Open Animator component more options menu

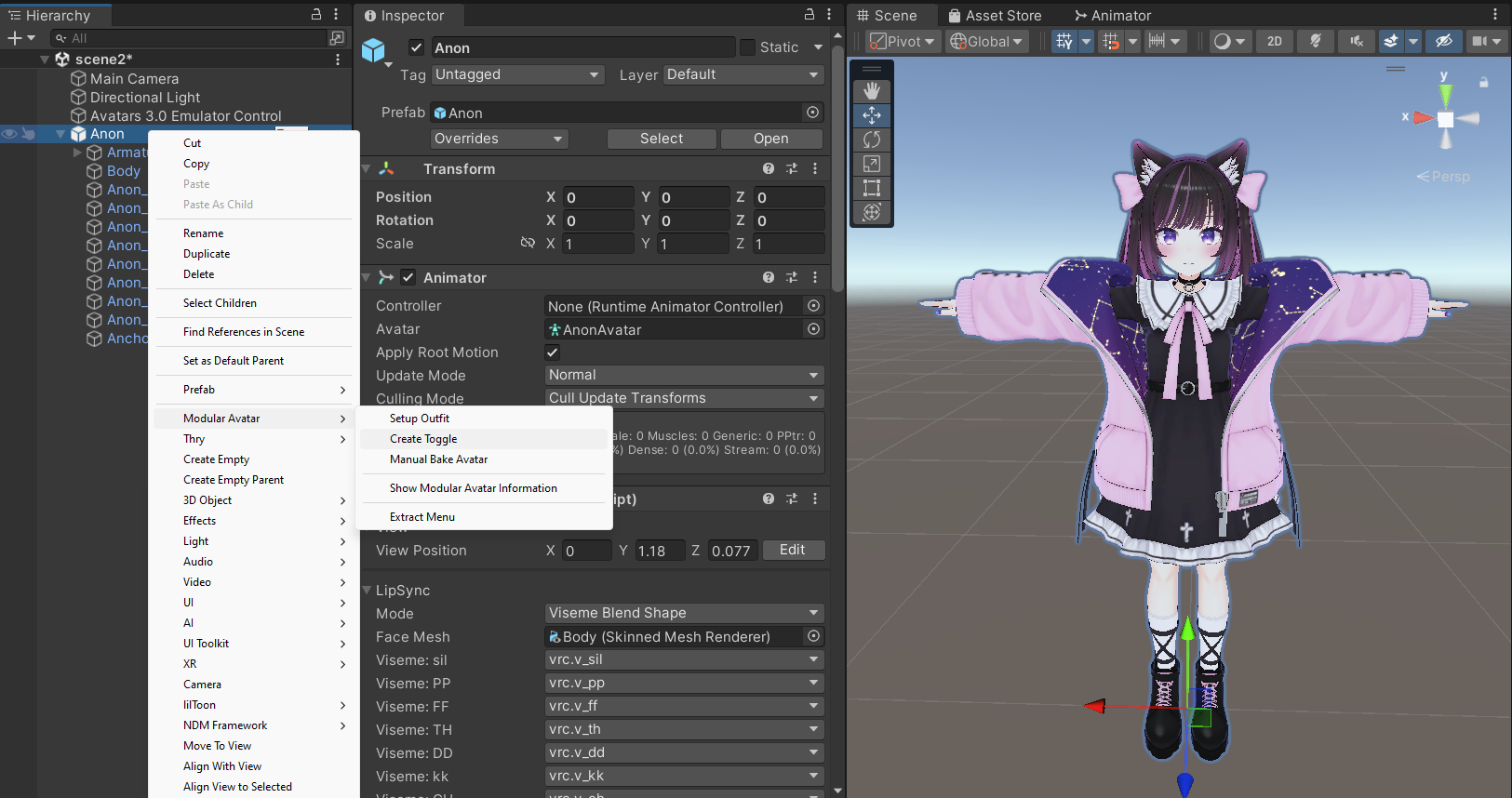815,277
